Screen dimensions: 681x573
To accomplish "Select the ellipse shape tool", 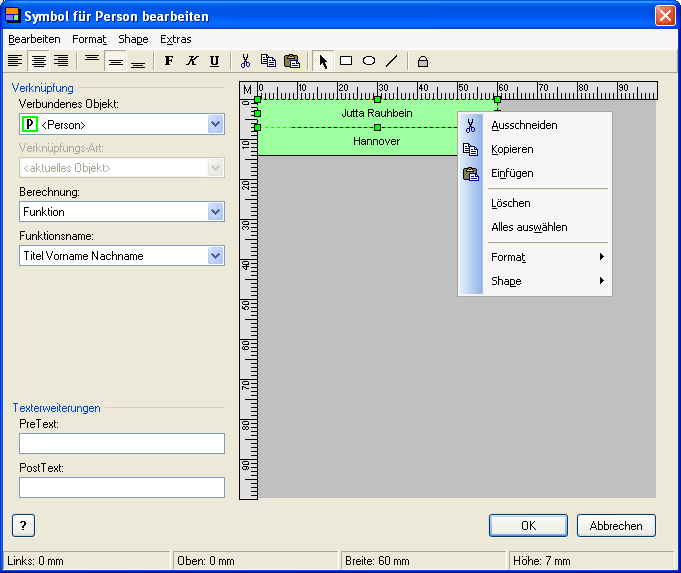I will tap(369, 61).
